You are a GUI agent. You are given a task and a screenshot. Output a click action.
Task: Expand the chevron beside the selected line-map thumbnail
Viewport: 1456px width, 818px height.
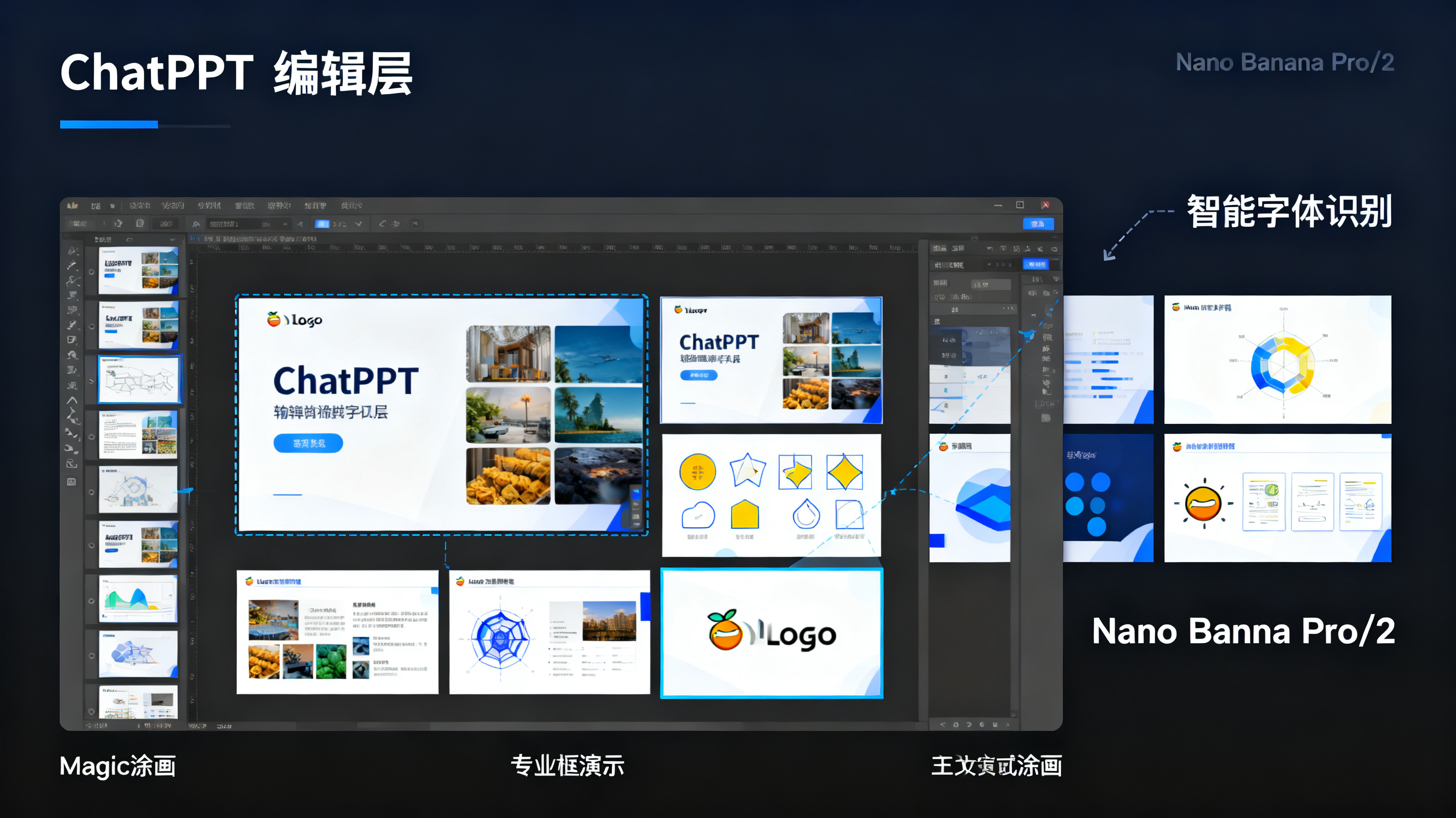point(91,381)
